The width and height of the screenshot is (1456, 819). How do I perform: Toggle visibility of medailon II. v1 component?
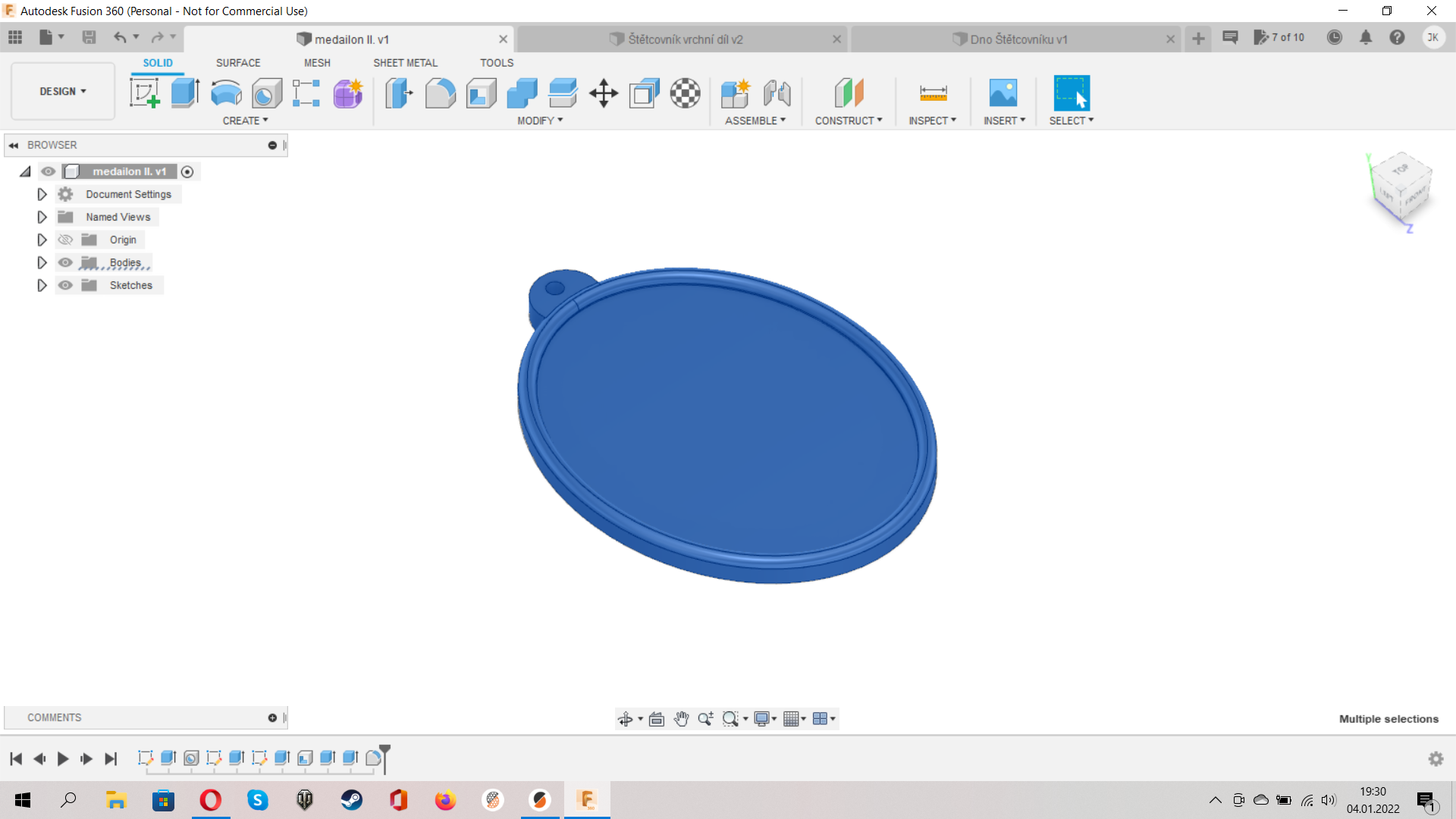point(49,171)
